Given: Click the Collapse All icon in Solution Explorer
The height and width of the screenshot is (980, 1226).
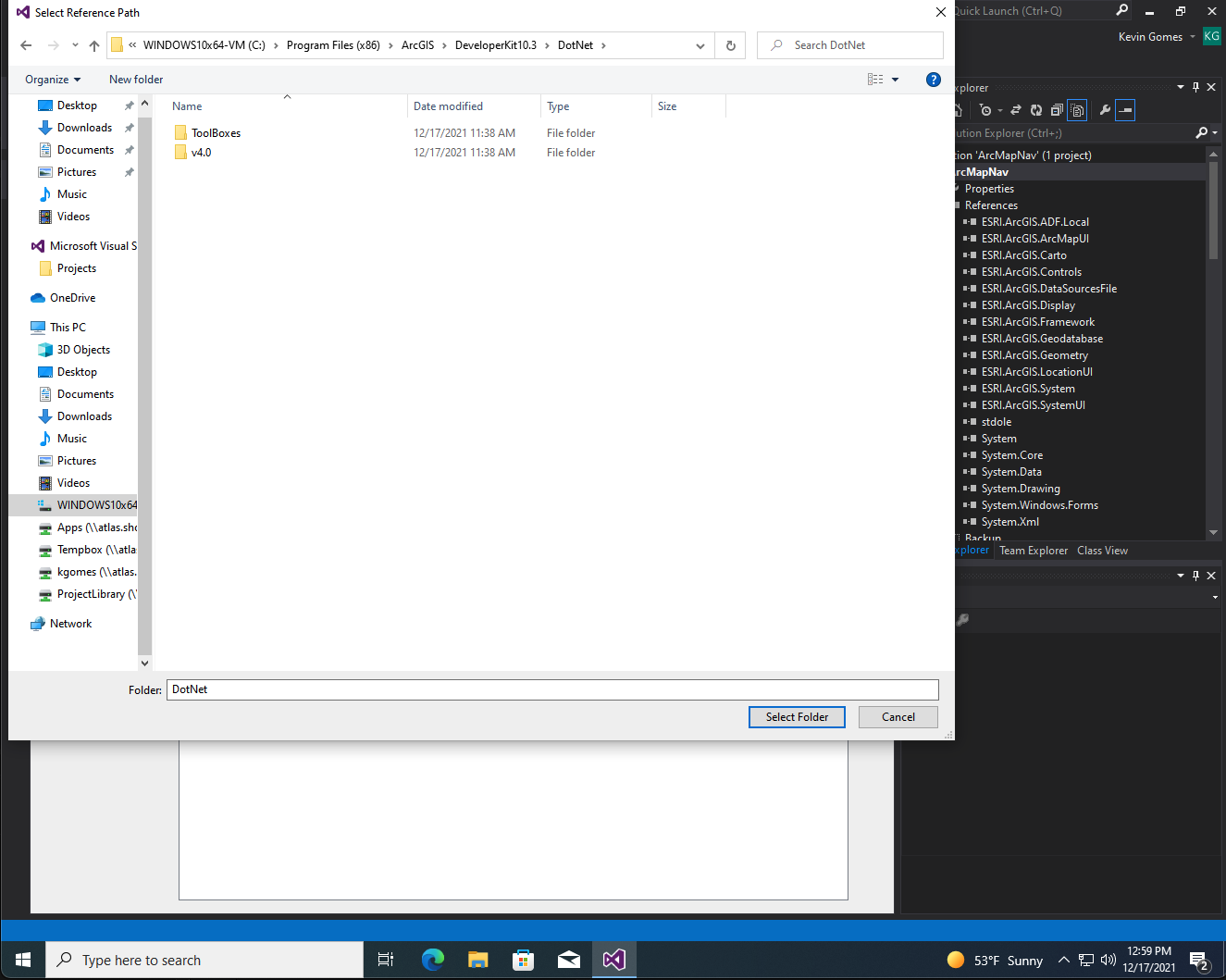Looking at the screenshot, I should [x=1057, y=110].
